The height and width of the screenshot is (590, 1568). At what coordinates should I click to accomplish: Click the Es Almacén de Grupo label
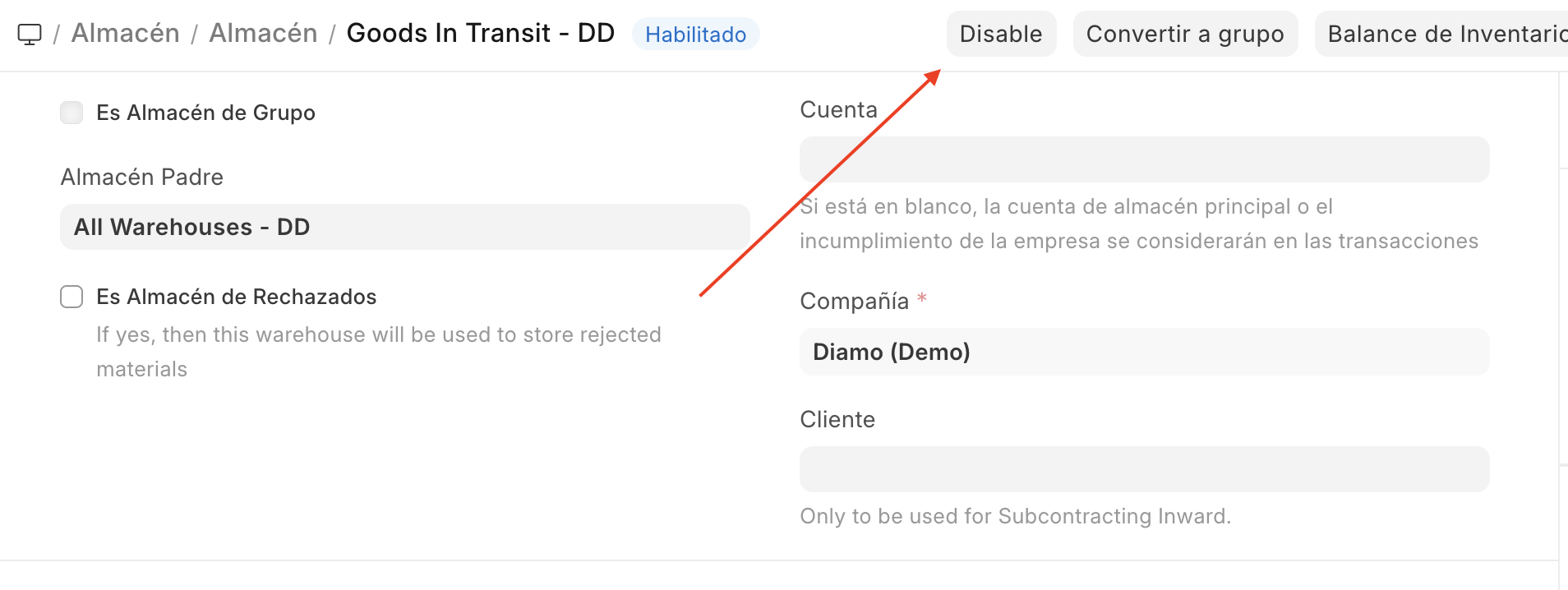click(205, 113)
